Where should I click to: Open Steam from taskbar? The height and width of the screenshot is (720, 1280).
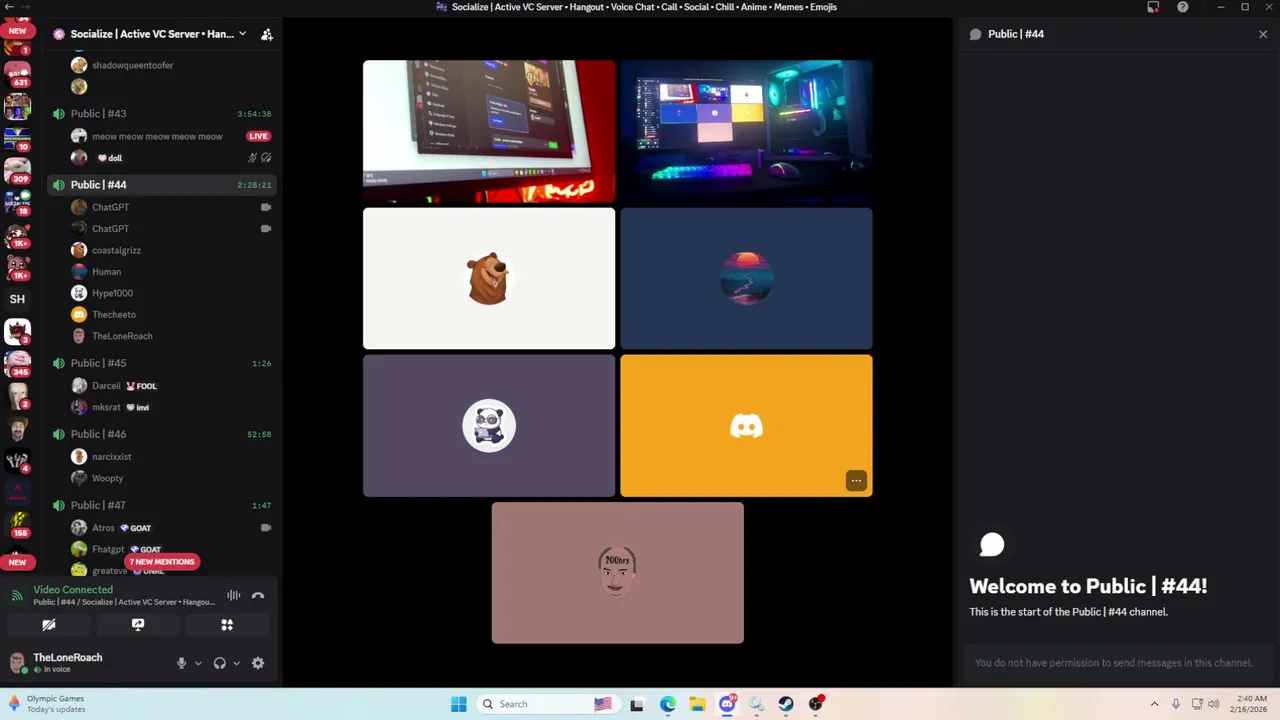pyautogui.click(x=786, y=704)
